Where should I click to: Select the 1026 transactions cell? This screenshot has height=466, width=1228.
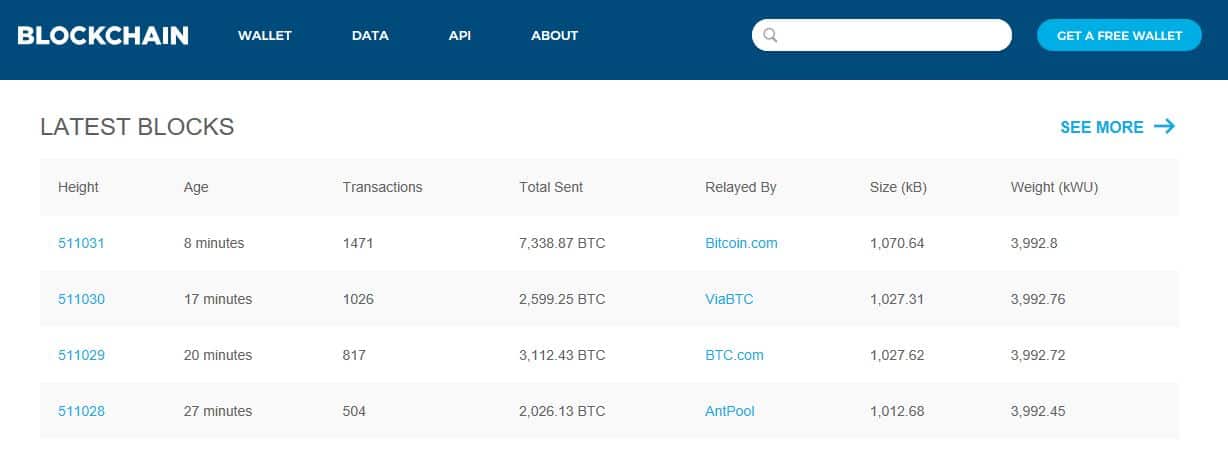[358, 299]
